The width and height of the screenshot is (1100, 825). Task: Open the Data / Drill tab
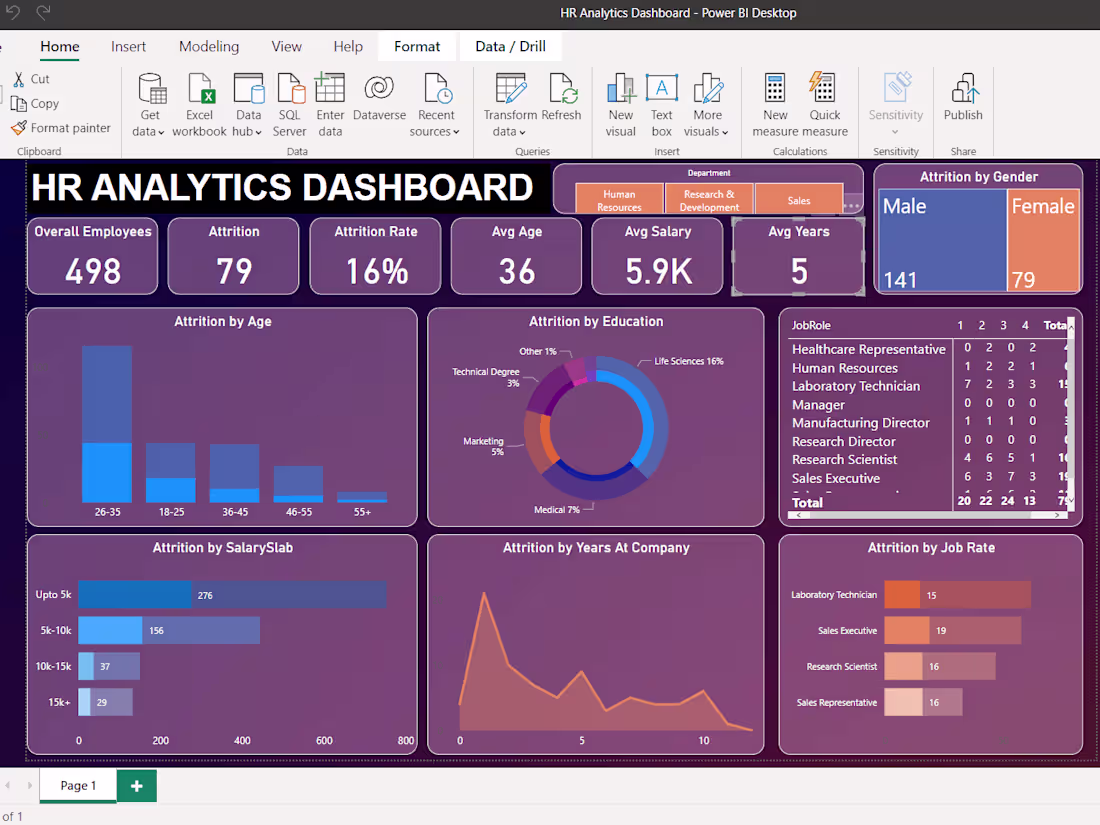pos(510,46)
